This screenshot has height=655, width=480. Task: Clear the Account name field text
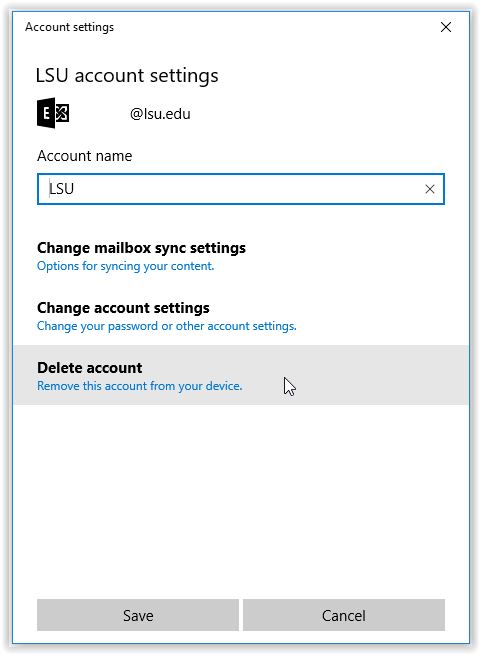(429, 189)
